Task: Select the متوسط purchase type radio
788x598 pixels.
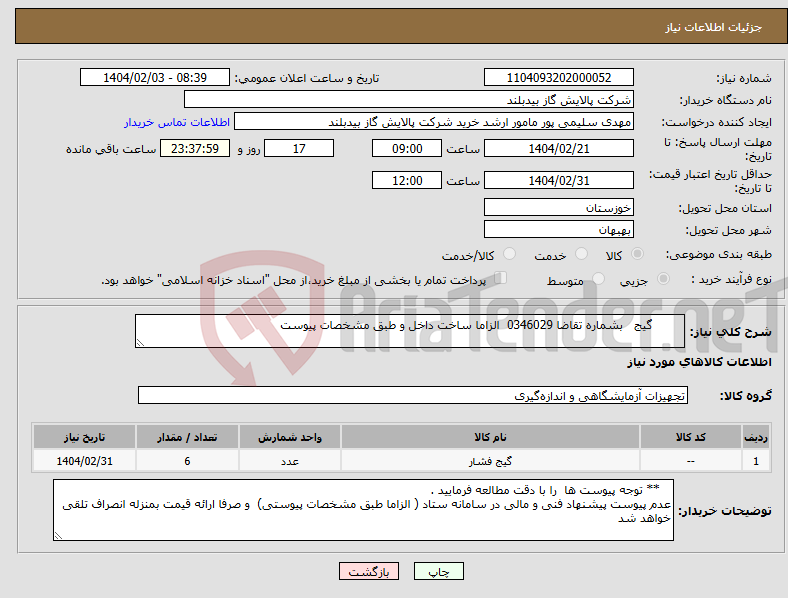Action: pyautogui.click(x=598, y=279)
